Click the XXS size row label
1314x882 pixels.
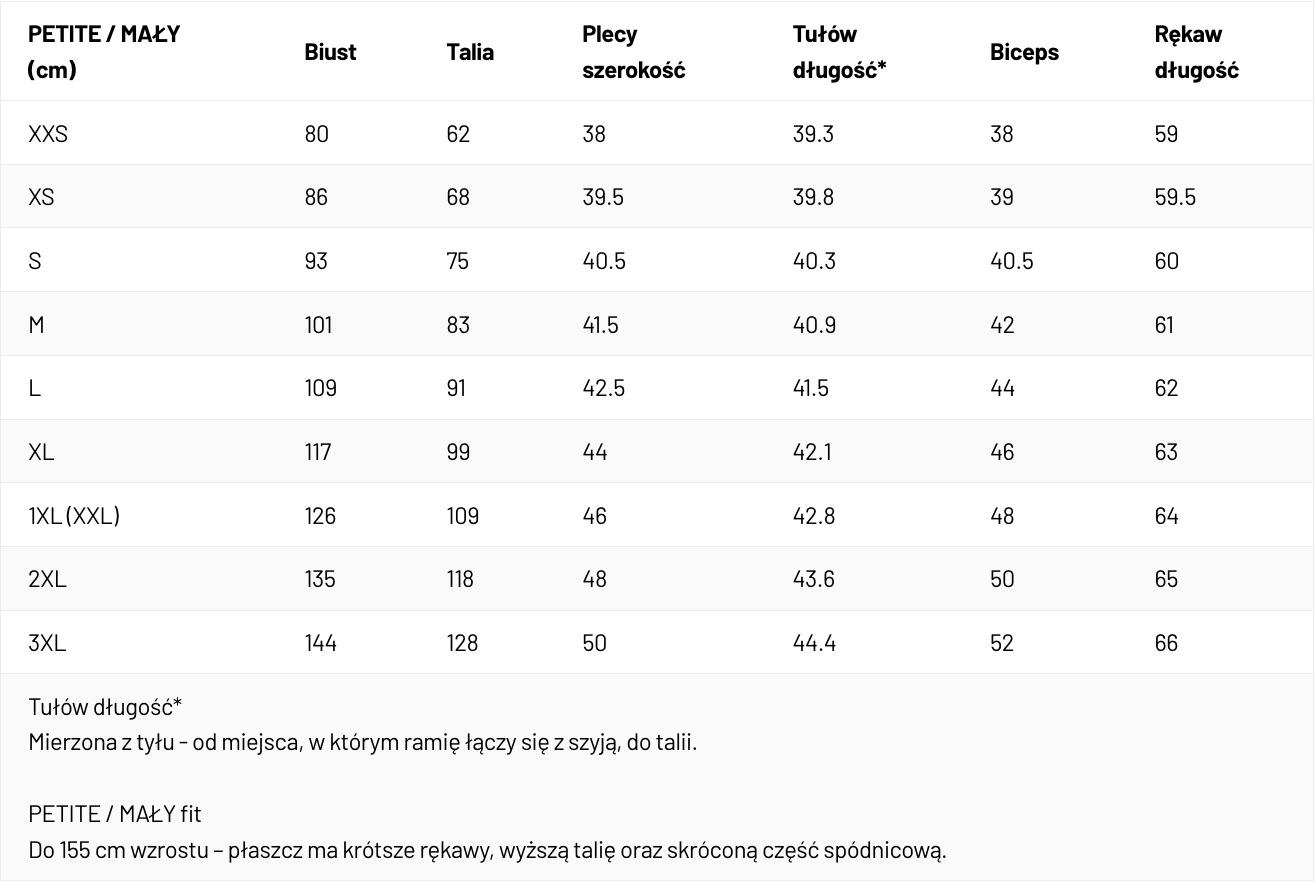pyautogui.click(x=48, y=134)
